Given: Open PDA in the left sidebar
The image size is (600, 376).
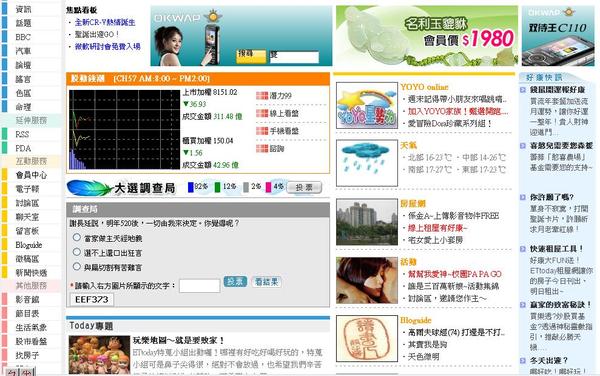Looking at the screenshot, I should click(23, 148).
